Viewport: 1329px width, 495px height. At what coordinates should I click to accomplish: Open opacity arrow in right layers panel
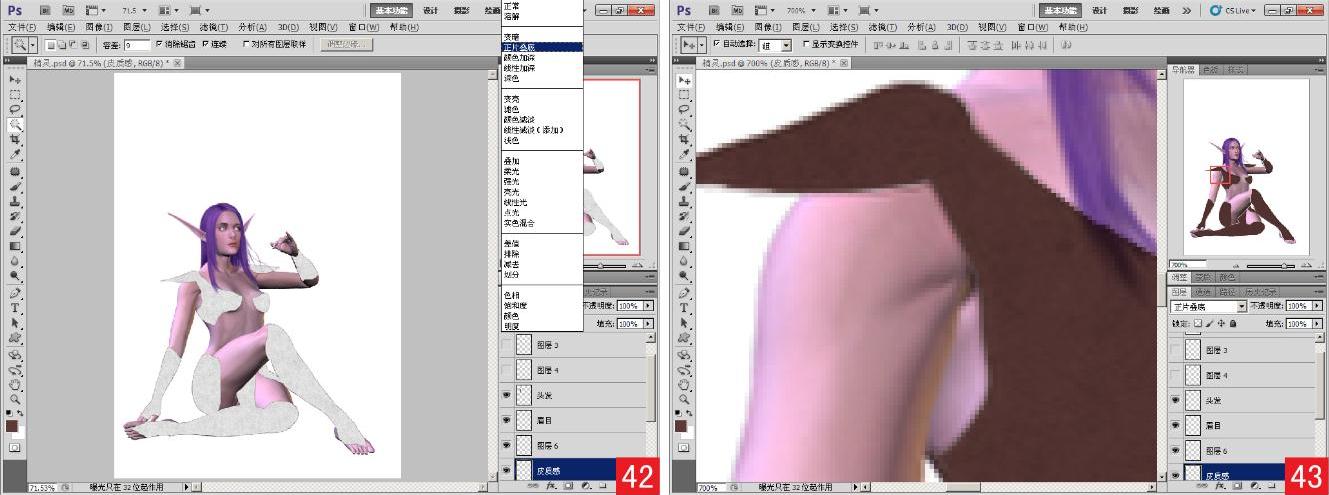pos(1317,306)
